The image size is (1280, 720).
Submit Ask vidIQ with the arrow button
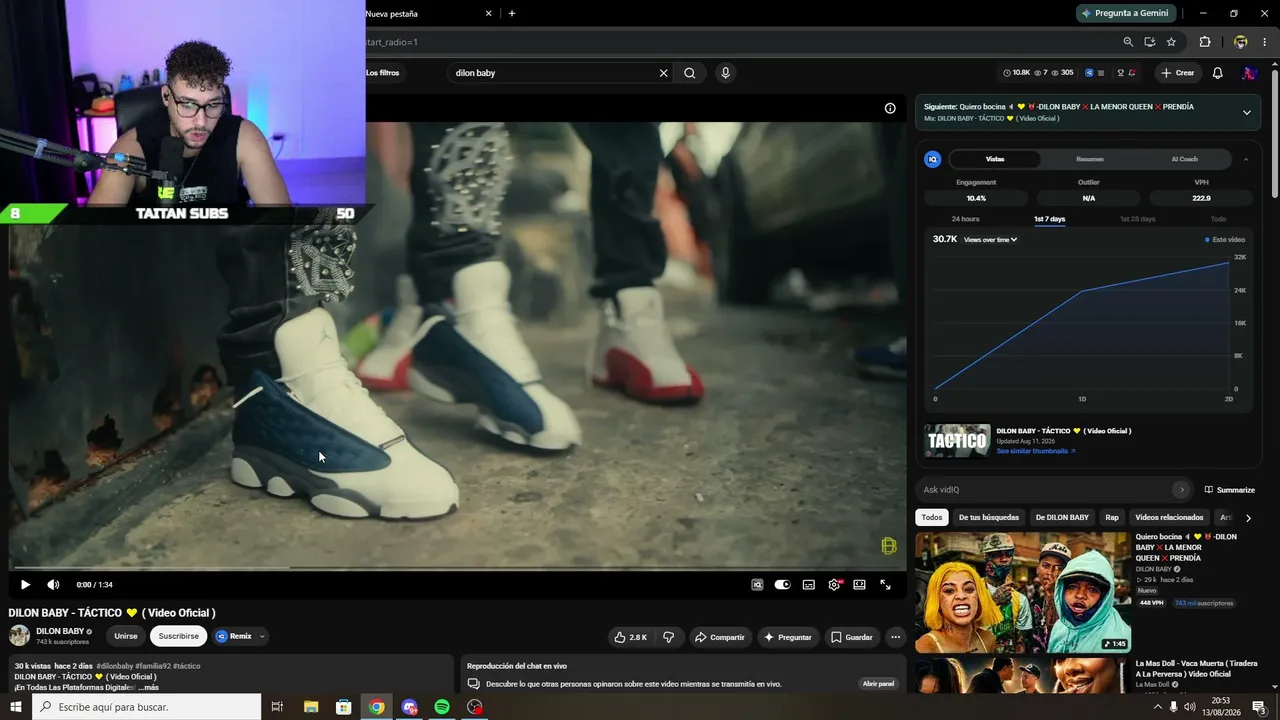[x=1182, y=490]
